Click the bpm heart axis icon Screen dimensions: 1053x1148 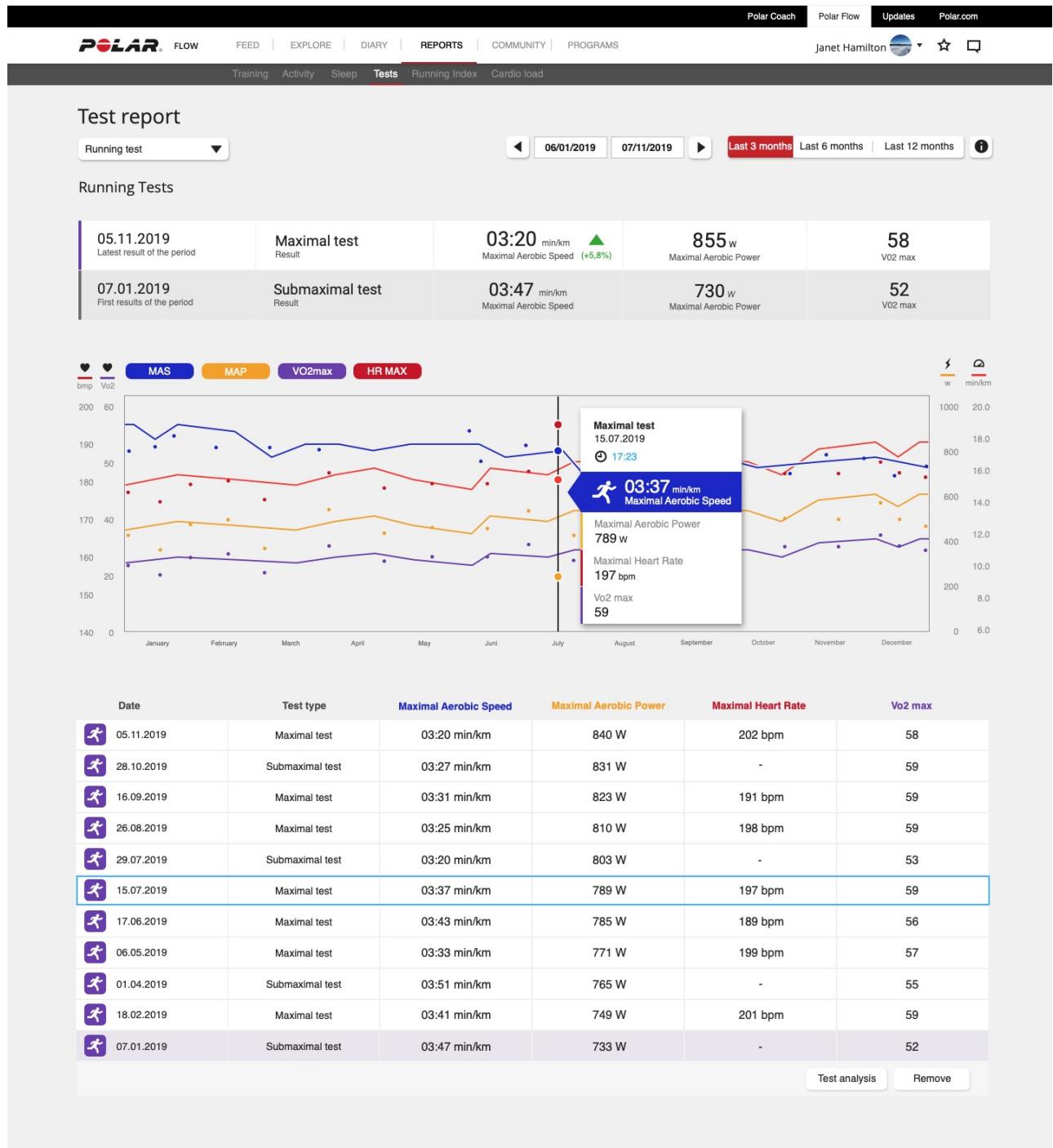point(85,368)
